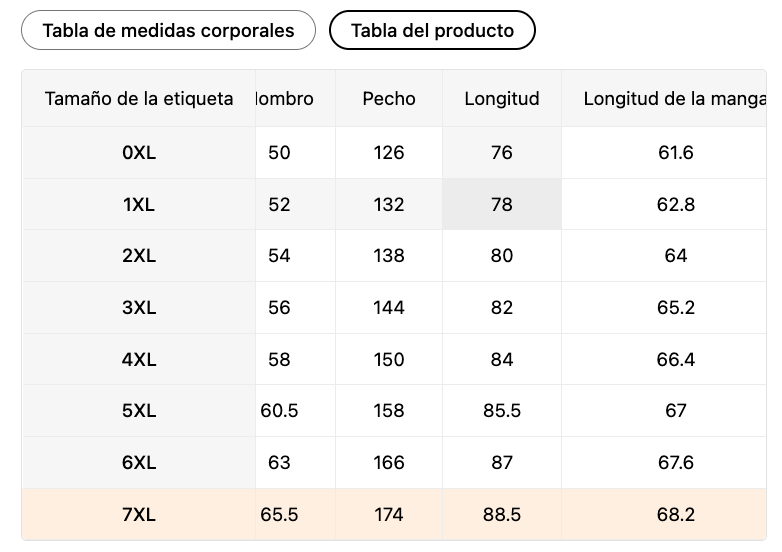Click the highlighted 78 length cell

[502, 204]
